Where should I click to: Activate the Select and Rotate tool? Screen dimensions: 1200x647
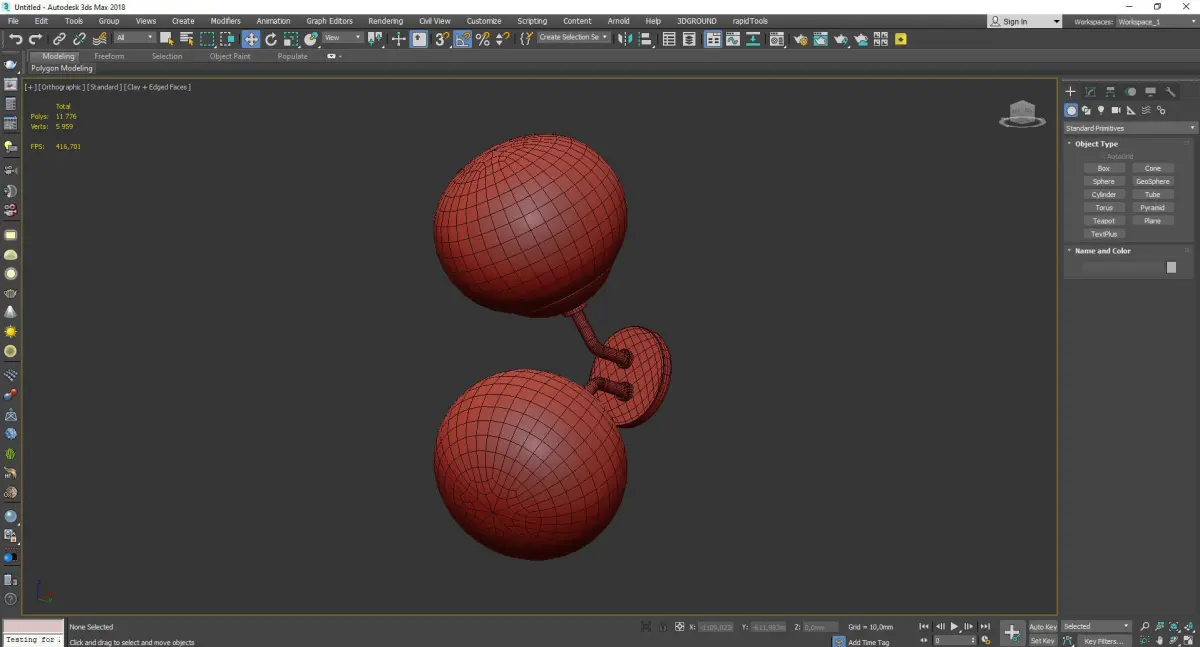pos(271,39)
